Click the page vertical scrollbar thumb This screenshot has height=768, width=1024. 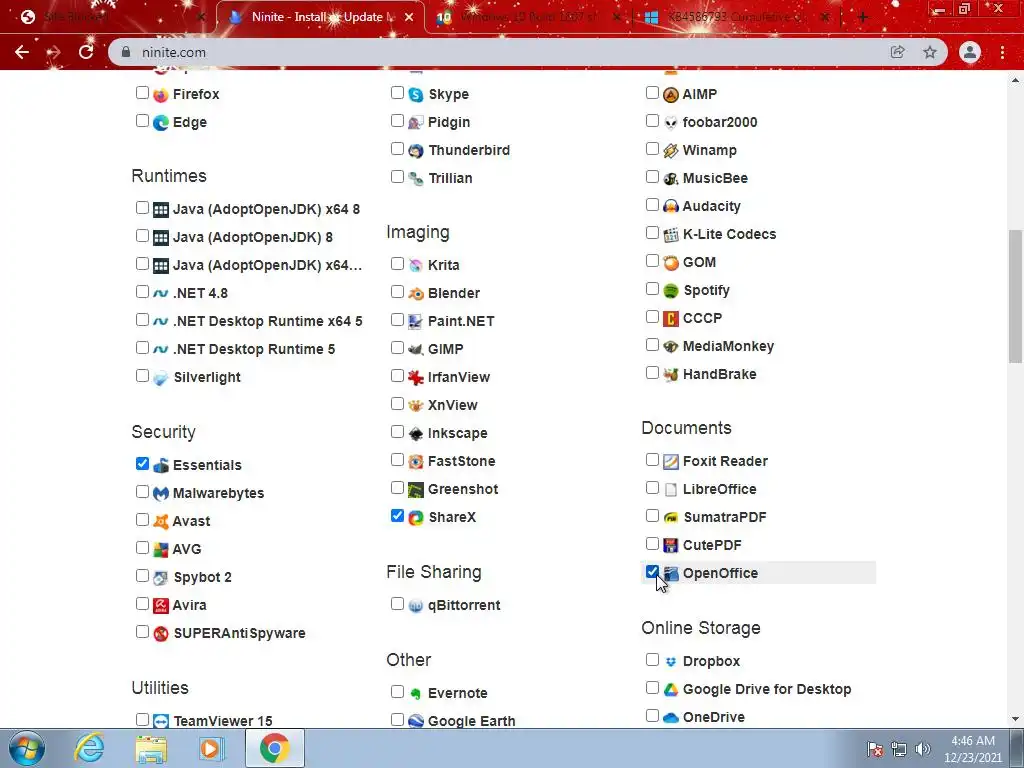pyautogui.click(x=1016, y=296)
